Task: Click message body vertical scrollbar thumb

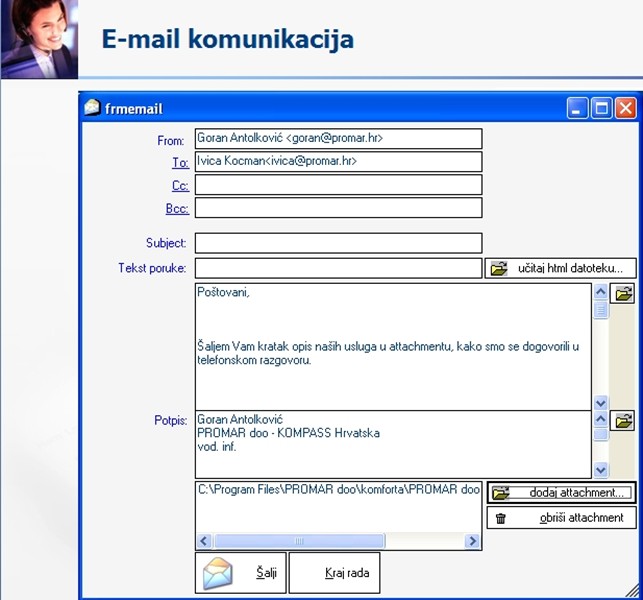Action: point(601,309)
